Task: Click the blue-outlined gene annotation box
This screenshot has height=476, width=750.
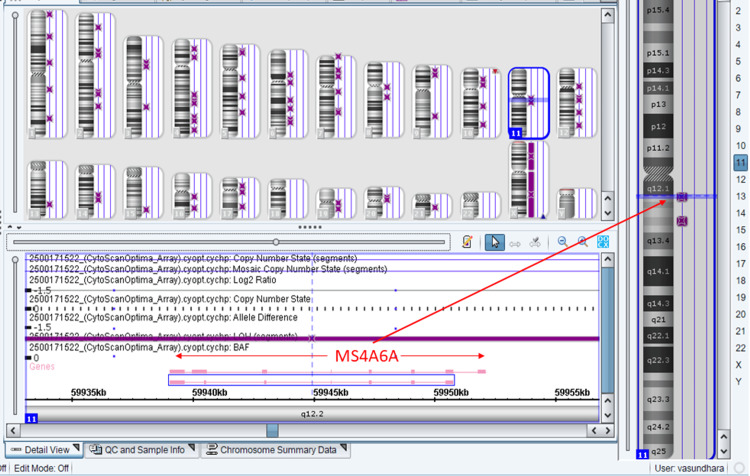Action: (311, 380)
